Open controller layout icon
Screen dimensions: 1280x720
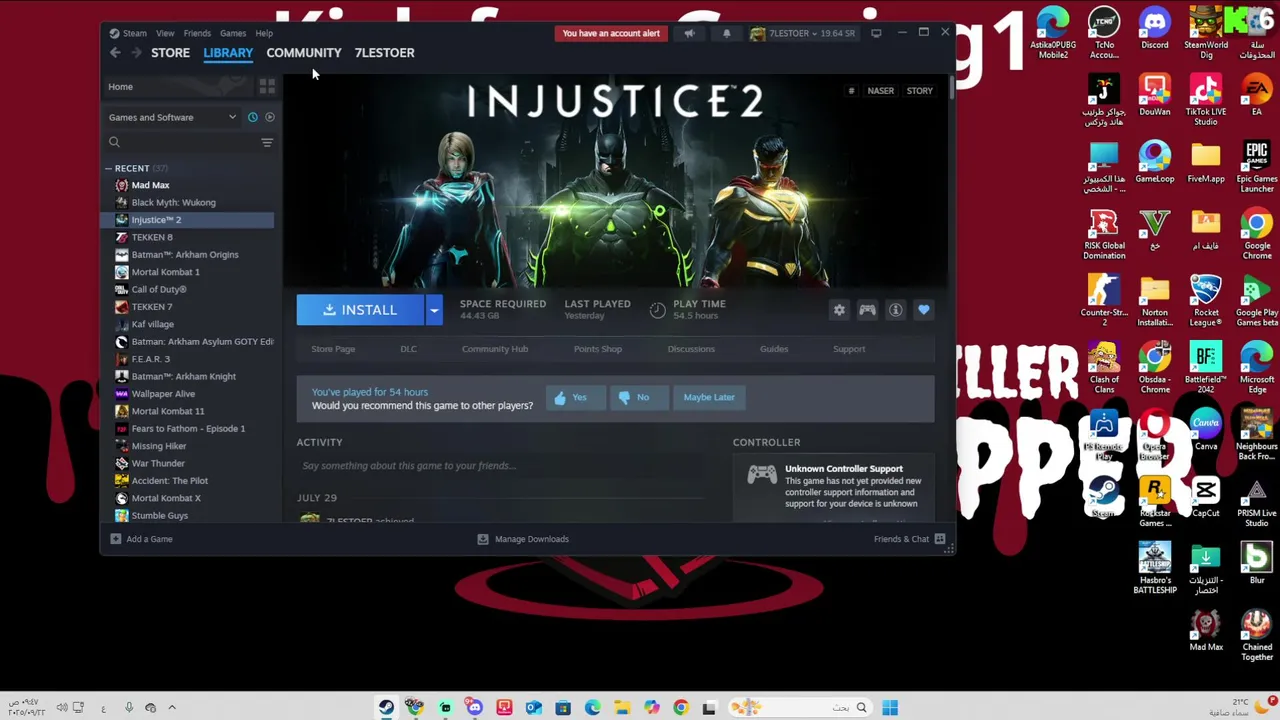(x=867, y=310)
